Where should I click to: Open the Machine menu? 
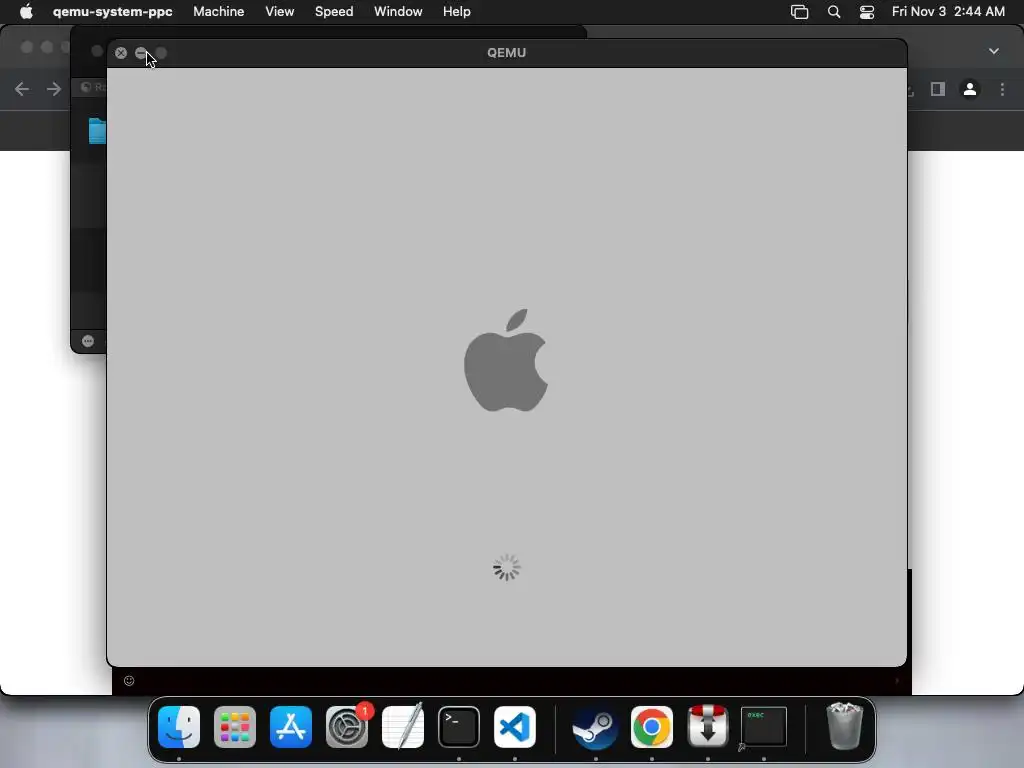pyautogui.click(x=219, y=12)
